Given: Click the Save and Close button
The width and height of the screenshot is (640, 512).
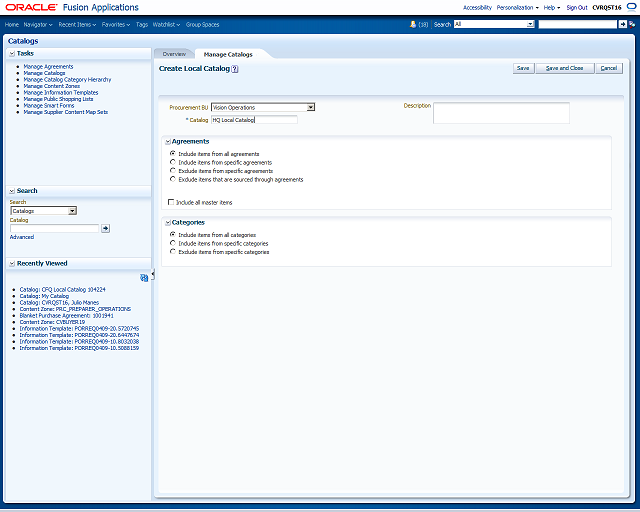Looking at the screenshot, I should (x=564, y=68).
